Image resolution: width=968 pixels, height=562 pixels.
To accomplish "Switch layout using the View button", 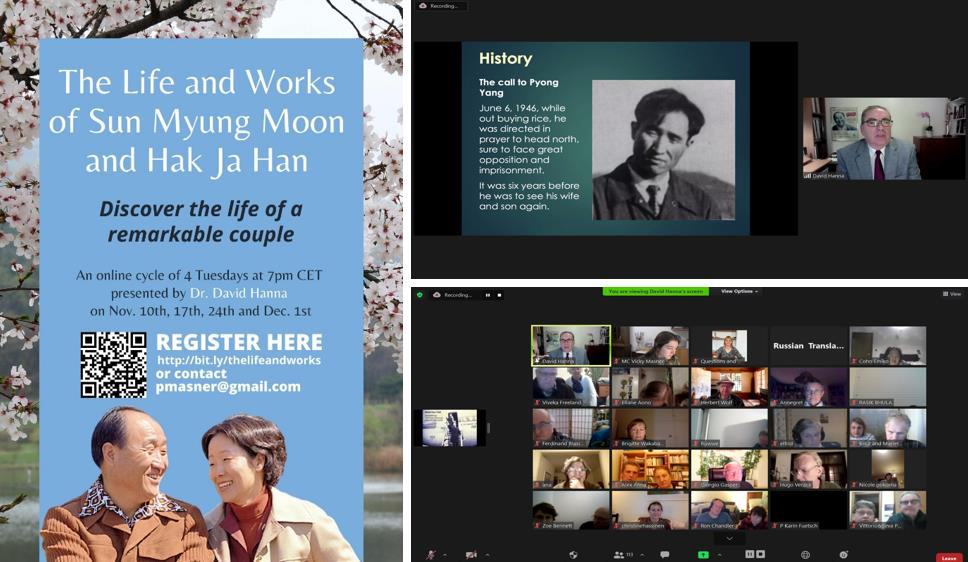I will tap(952, 294).
